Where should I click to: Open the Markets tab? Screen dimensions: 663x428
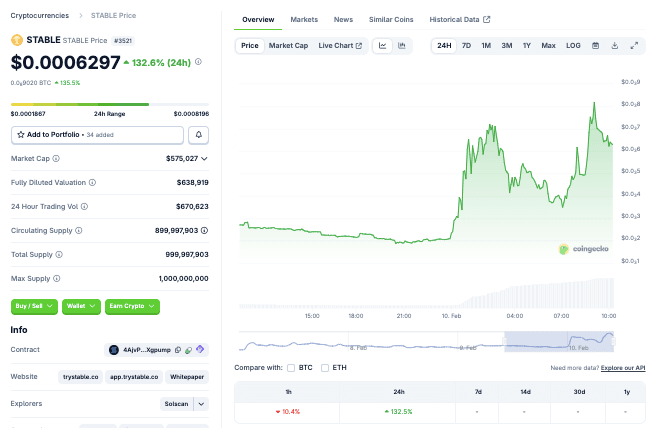click(x=304, y=19)
